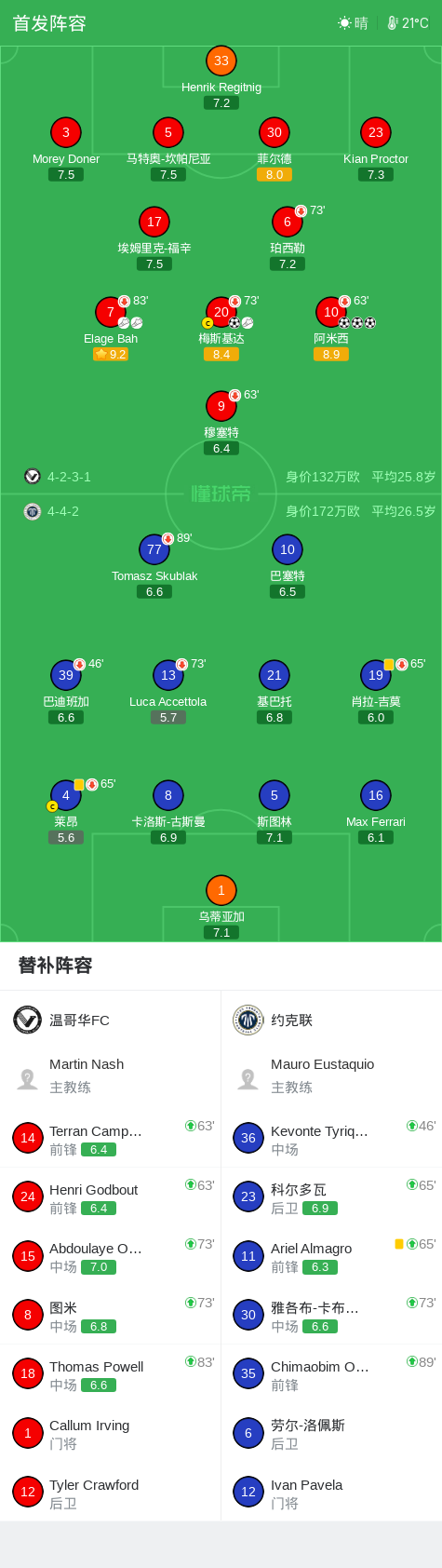
Task: Tap goalkeeper number 33 Henrik Regitnig
Action: coord(221,61)
